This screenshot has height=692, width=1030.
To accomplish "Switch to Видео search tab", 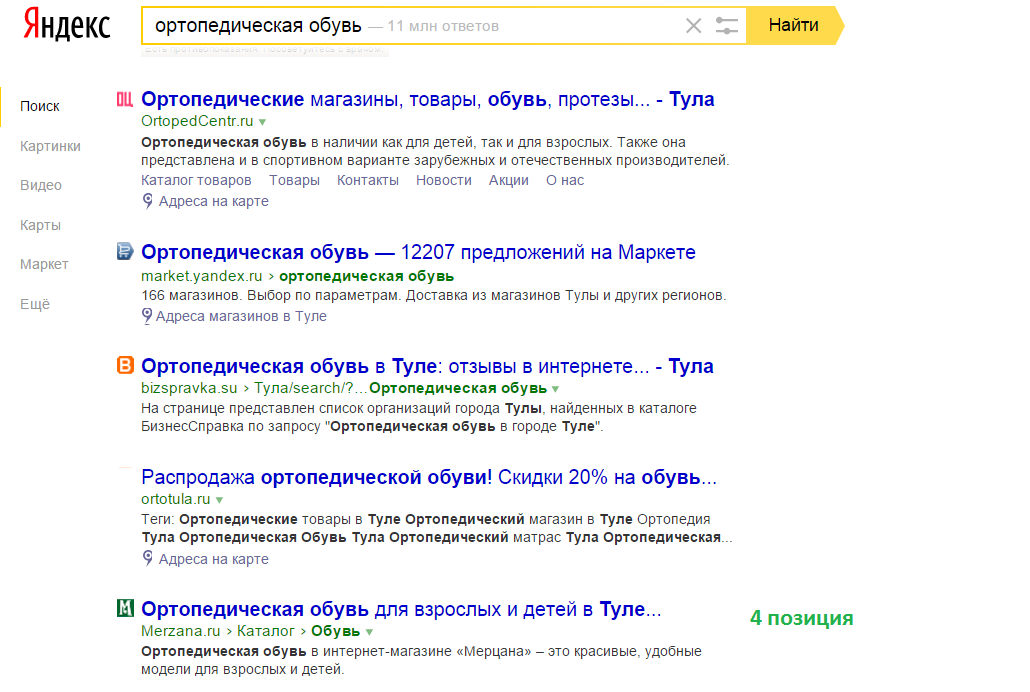I will click(x=41, y=185).
